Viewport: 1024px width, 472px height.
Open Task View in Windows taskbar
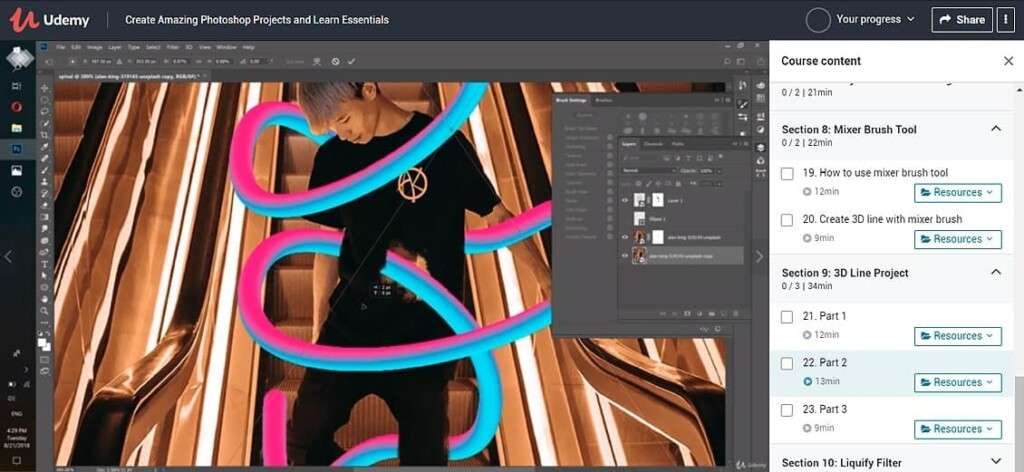click(x=17, y=86)
